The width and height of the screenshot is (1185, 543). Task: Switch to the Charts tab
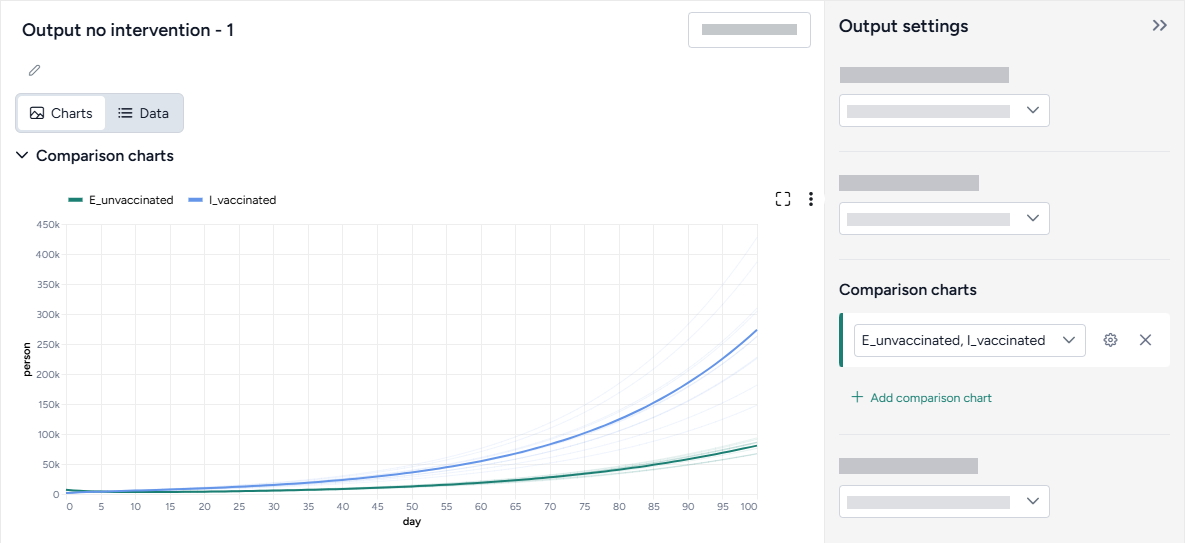(x=61, y=113)
